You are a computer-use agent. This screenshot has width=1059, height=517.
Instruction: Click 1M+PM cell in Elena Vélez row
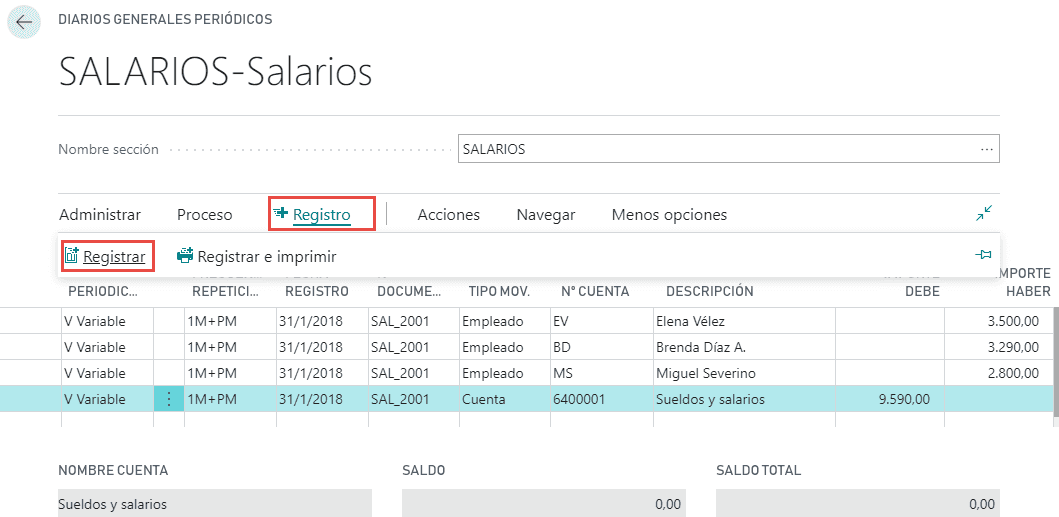pyautogui.click(x=230, y=322)
